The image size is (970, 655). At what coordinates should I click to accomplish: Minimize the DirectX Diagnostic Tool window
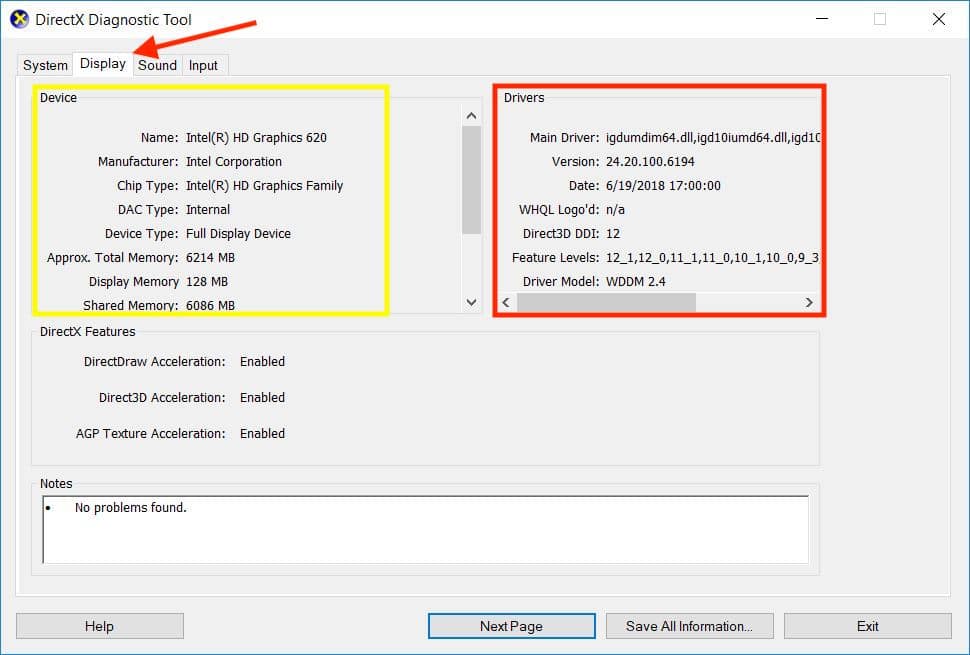pos(821,19)
